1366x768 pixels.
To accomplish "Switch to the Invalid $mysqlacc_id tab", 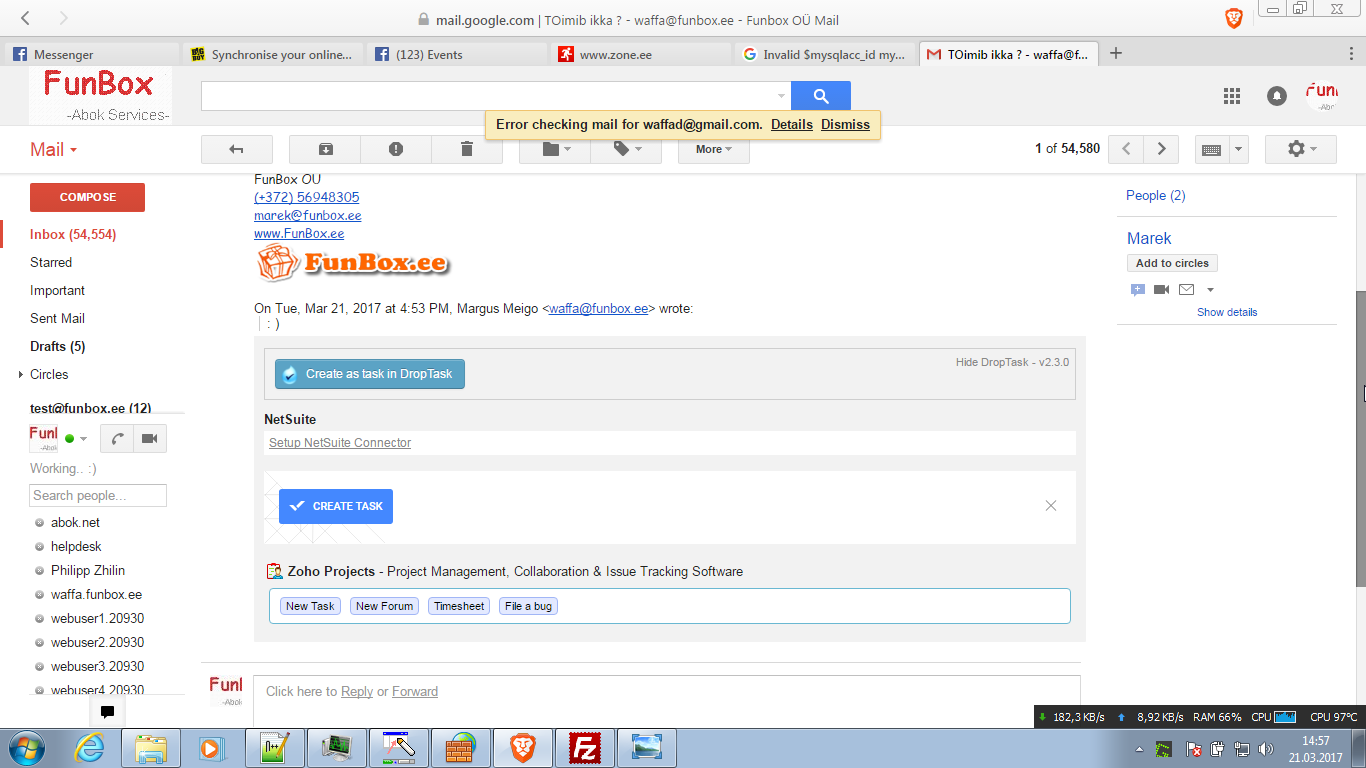I will coord(825,54).
